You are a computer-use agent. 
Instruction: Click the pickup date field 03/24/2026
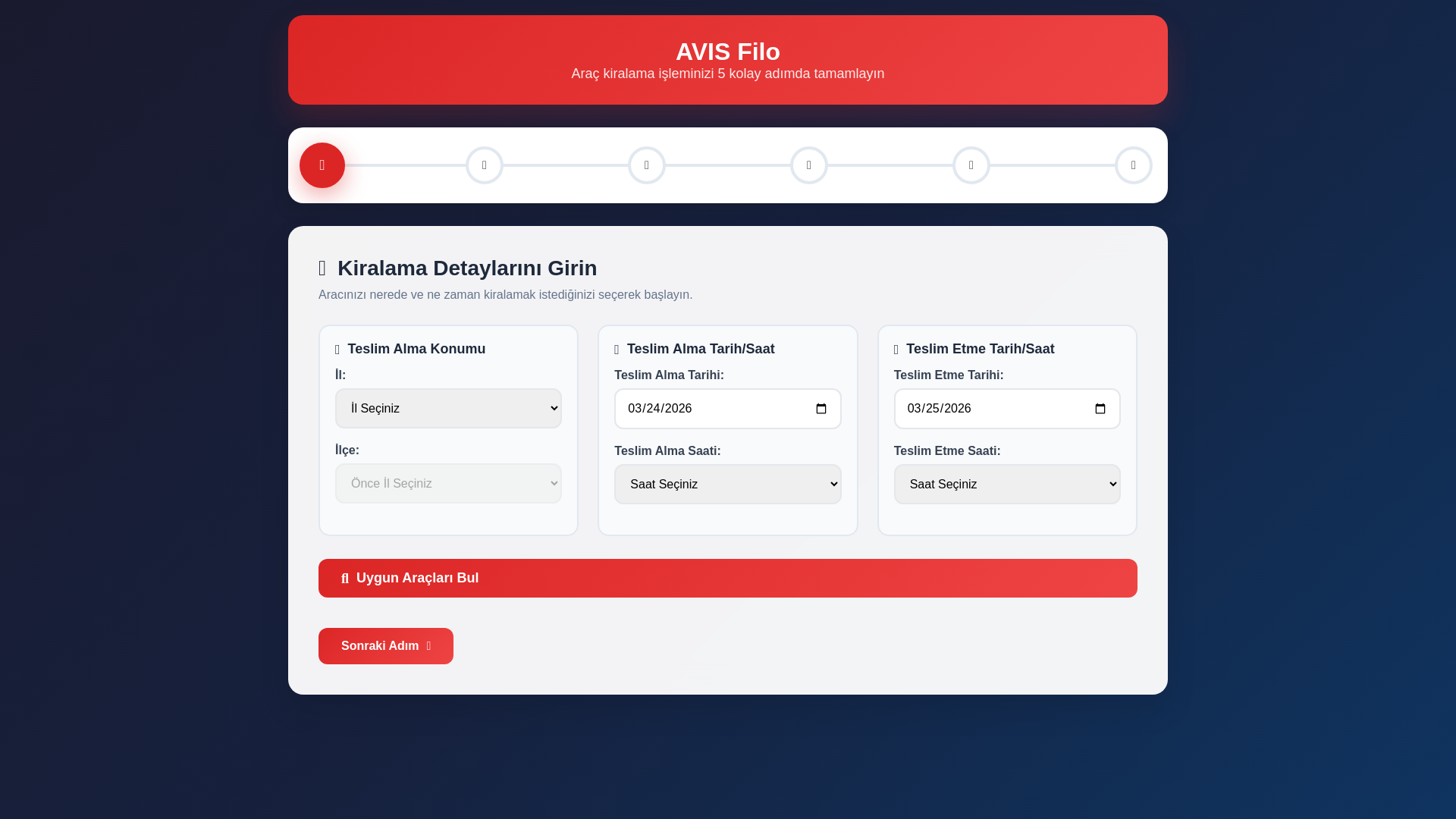pyautogui.click(x=727, y=409)
